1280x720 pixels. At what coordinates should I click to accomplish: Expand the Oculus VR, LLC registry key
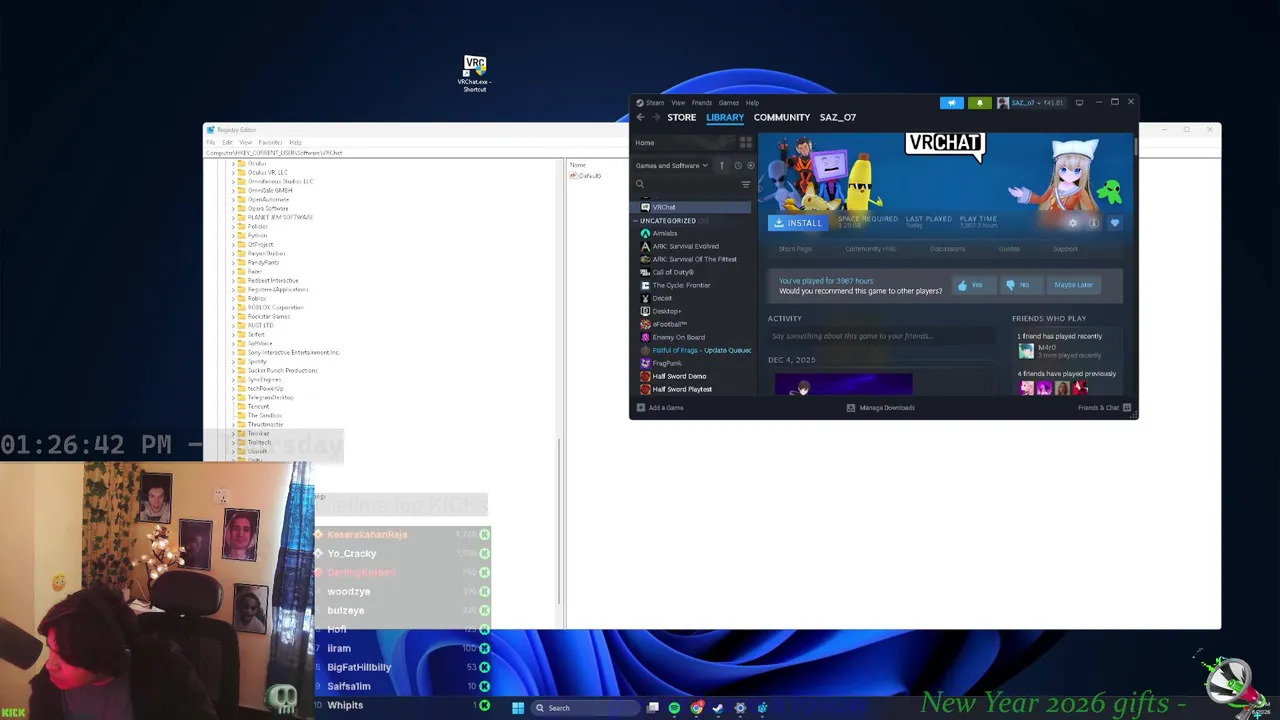point(234,172)
